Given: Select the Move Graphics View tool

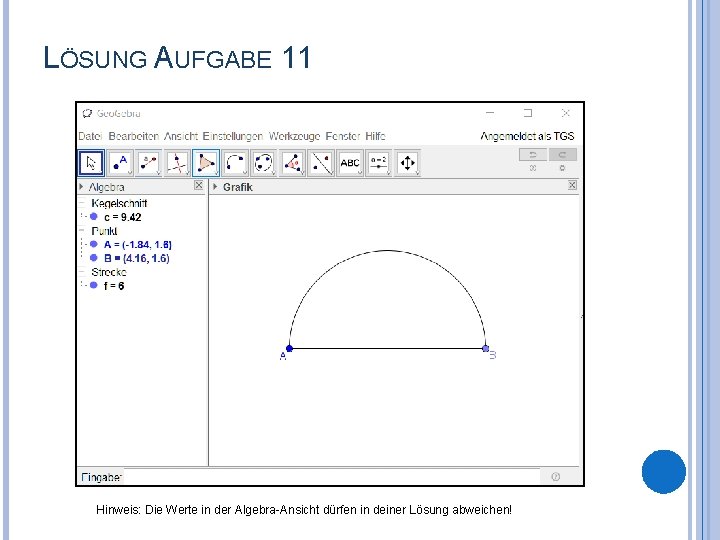Looking at the screenshot, I should [x=407, y=163].
